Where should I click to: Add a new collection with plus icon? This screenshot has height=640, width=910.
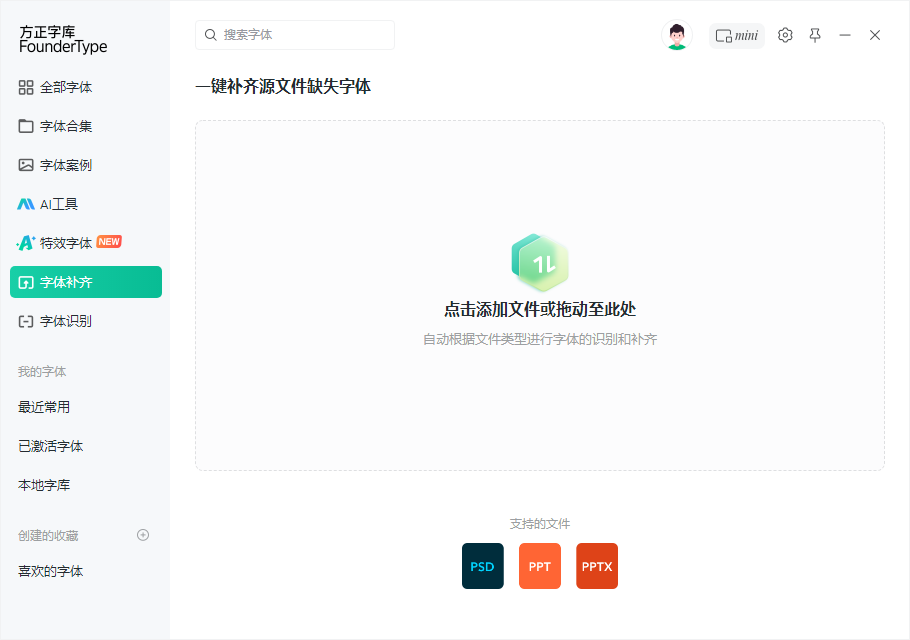point(143,535)
